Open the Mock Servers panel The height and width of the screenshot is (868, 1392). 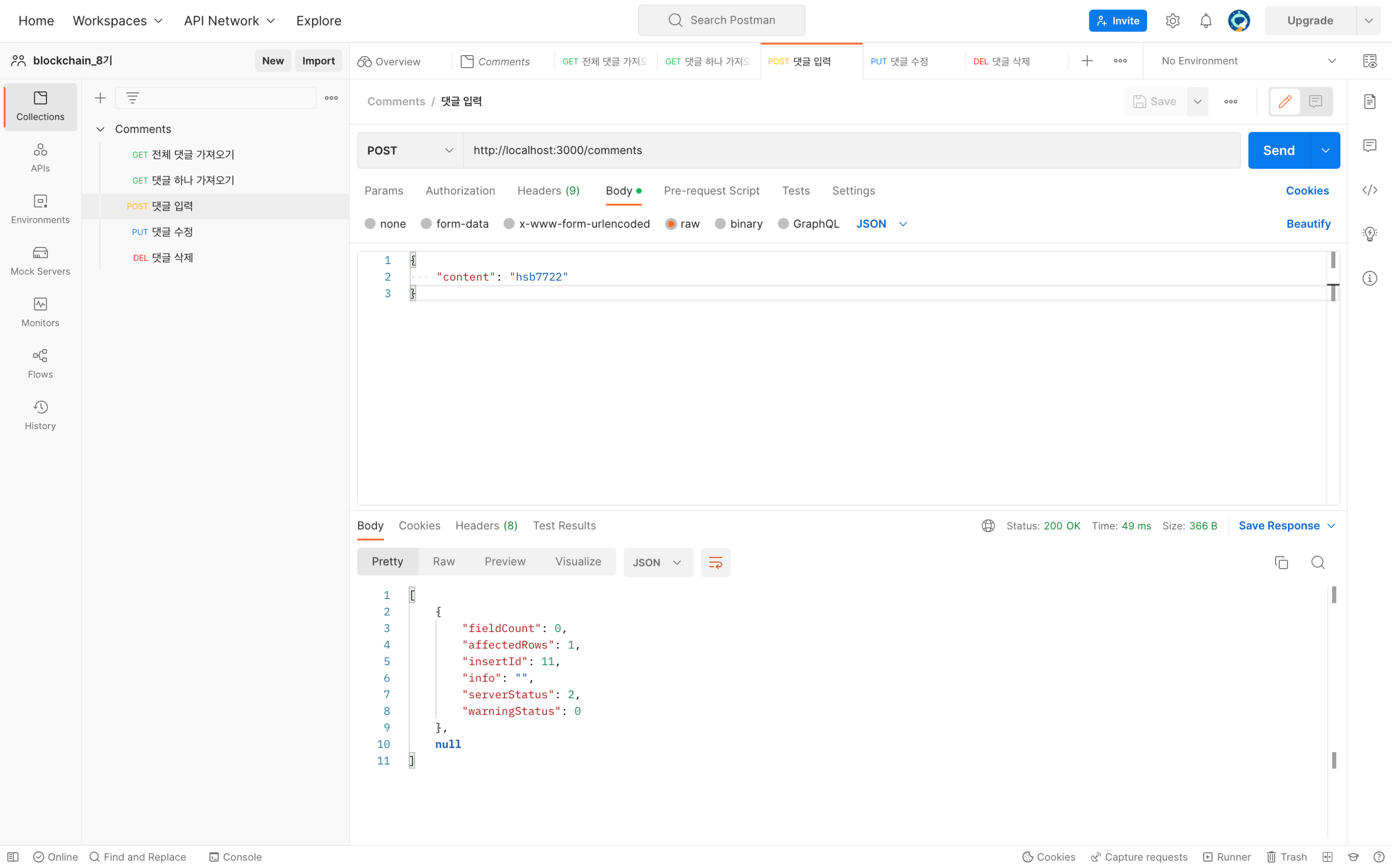(40, 261)
